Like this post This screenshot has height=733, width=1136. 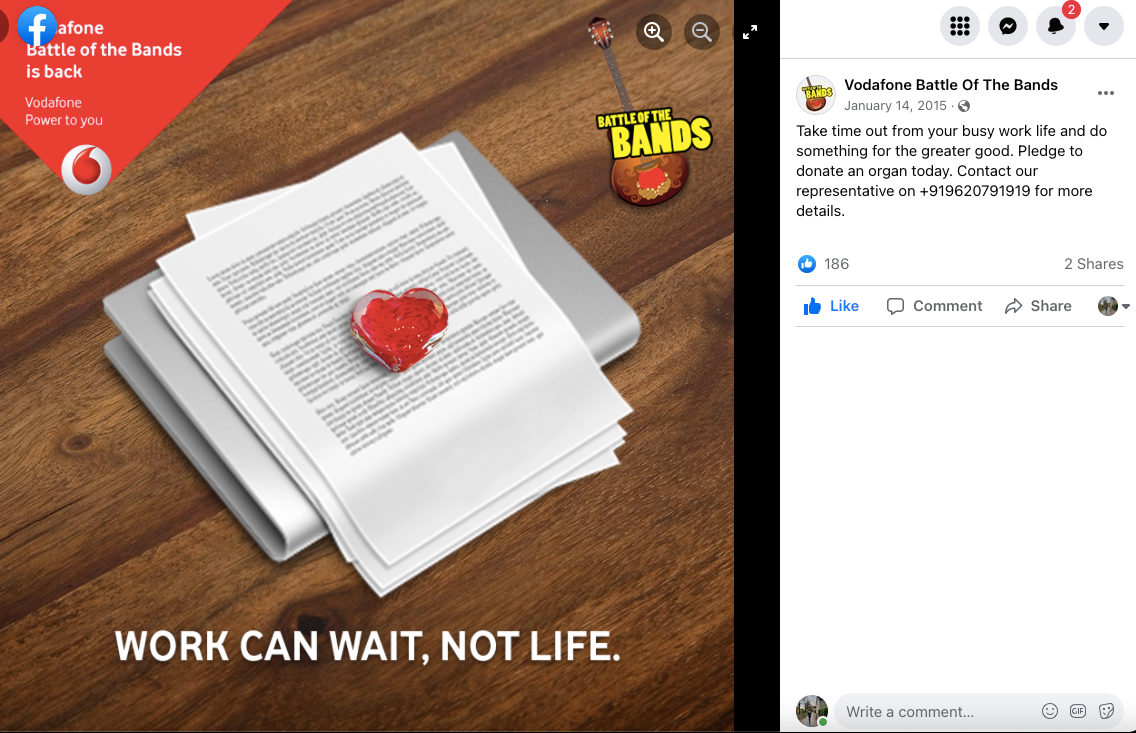click(x=831, y=306)
